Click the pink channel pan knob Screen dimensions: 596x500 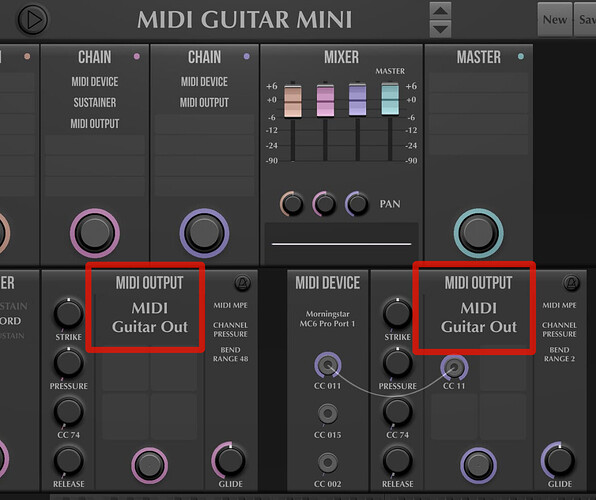[324, 204]
